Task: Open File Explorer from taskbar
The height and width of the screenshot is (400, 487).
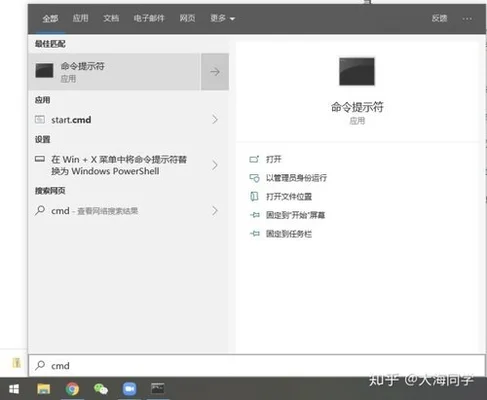Action: point(44,389)
